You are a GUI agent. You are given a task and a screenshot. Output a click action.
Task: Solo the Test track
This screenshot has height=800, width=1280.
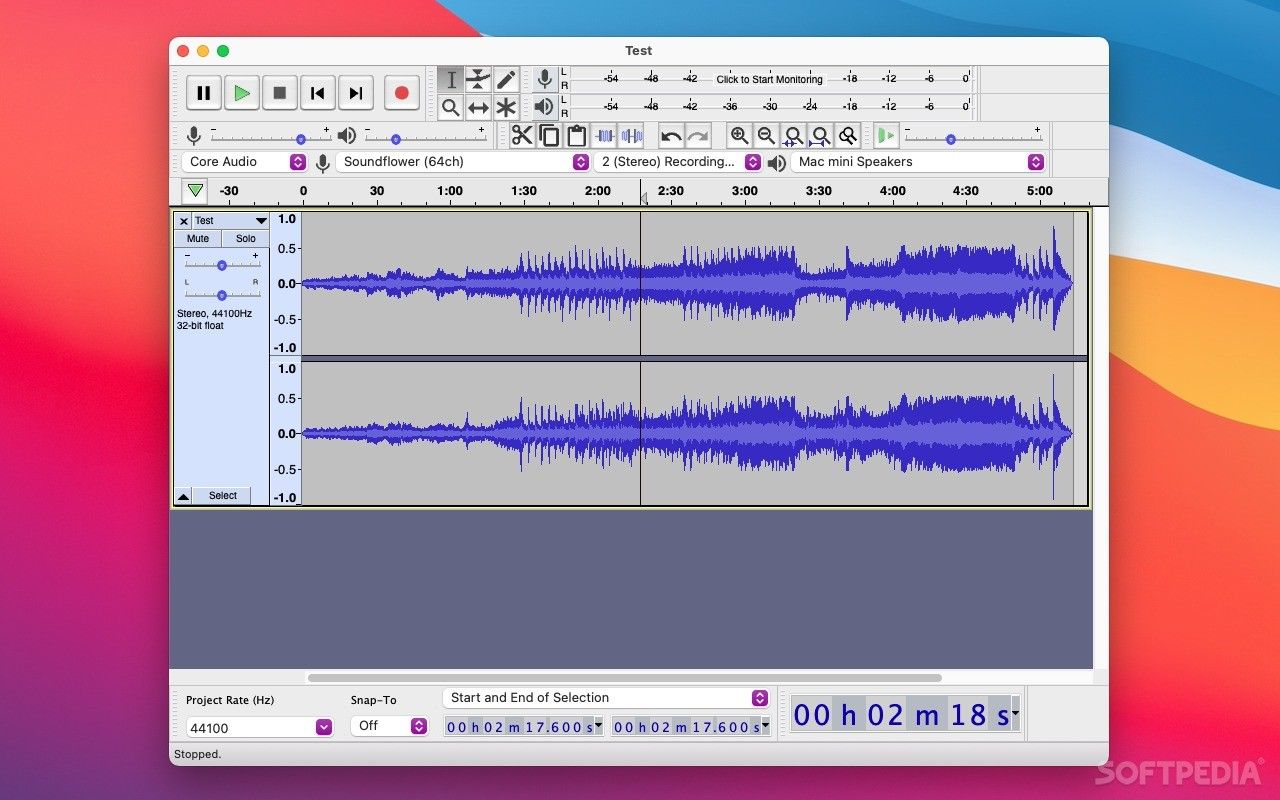[x=245, y=238]
